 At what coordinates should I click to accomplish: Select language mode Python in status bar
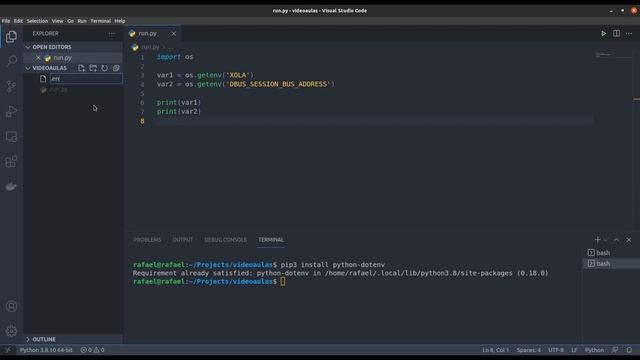coord(594,350)
